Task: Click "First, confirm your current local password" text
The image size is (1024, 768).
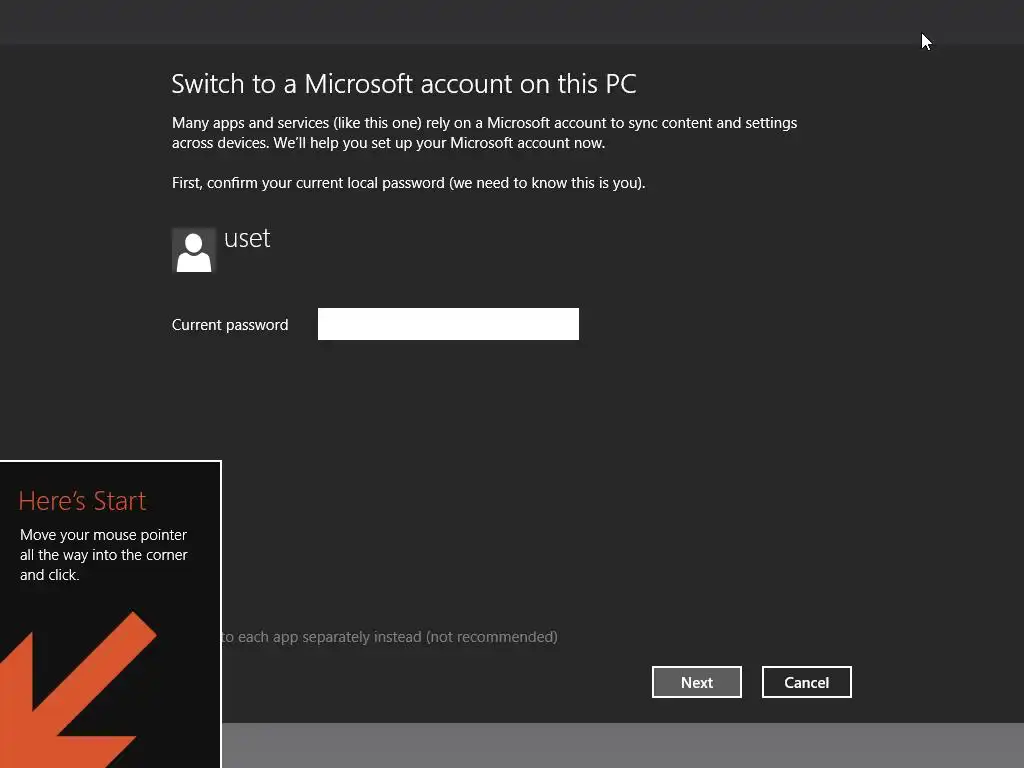Action: (x=408, y=183)
